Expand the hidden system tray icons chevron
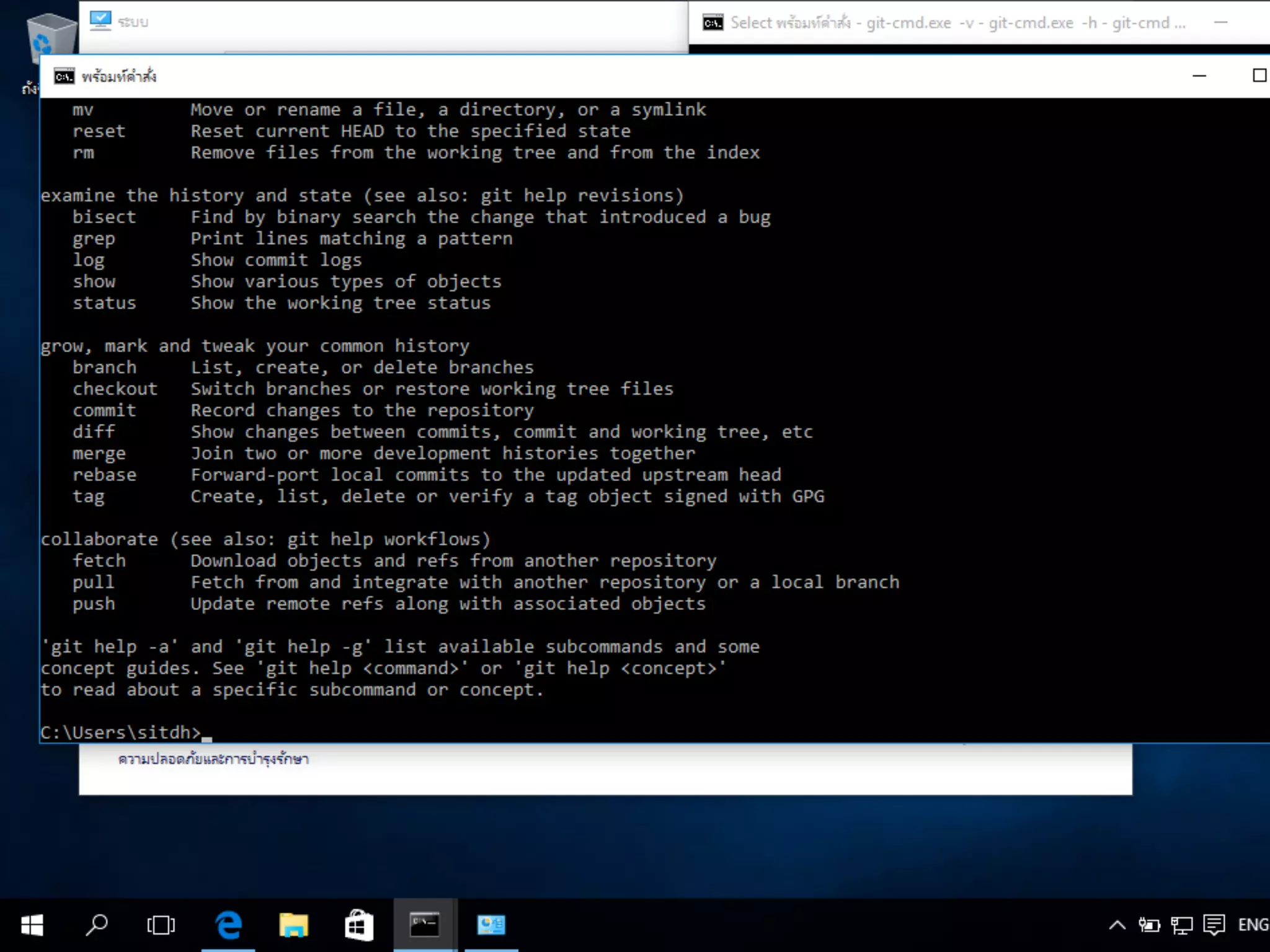This screenshot has height=952, width=1270. point(1117,925)
